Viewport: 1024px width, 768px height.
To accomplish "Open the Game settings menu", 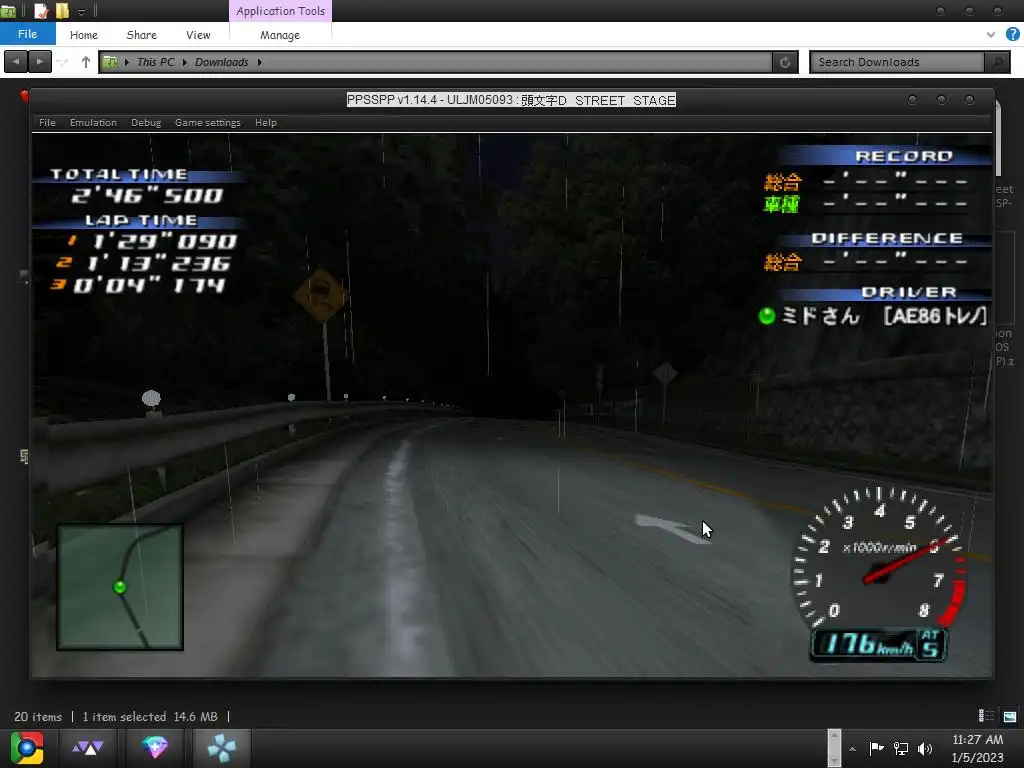I will pos(208,122).
